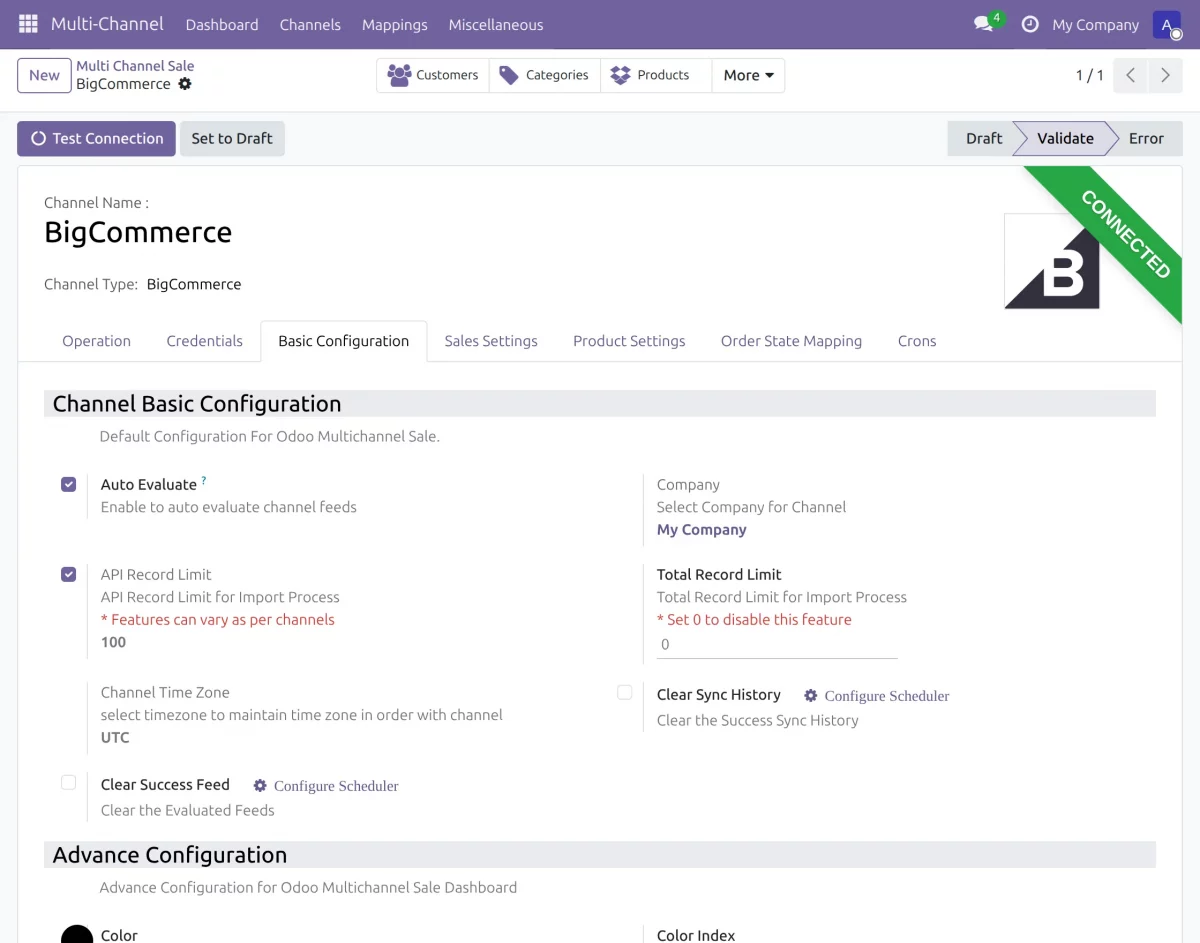
Task: Click the 1 / 1 pager counter
Action: pyautogui.click(x=1089, y=75)
